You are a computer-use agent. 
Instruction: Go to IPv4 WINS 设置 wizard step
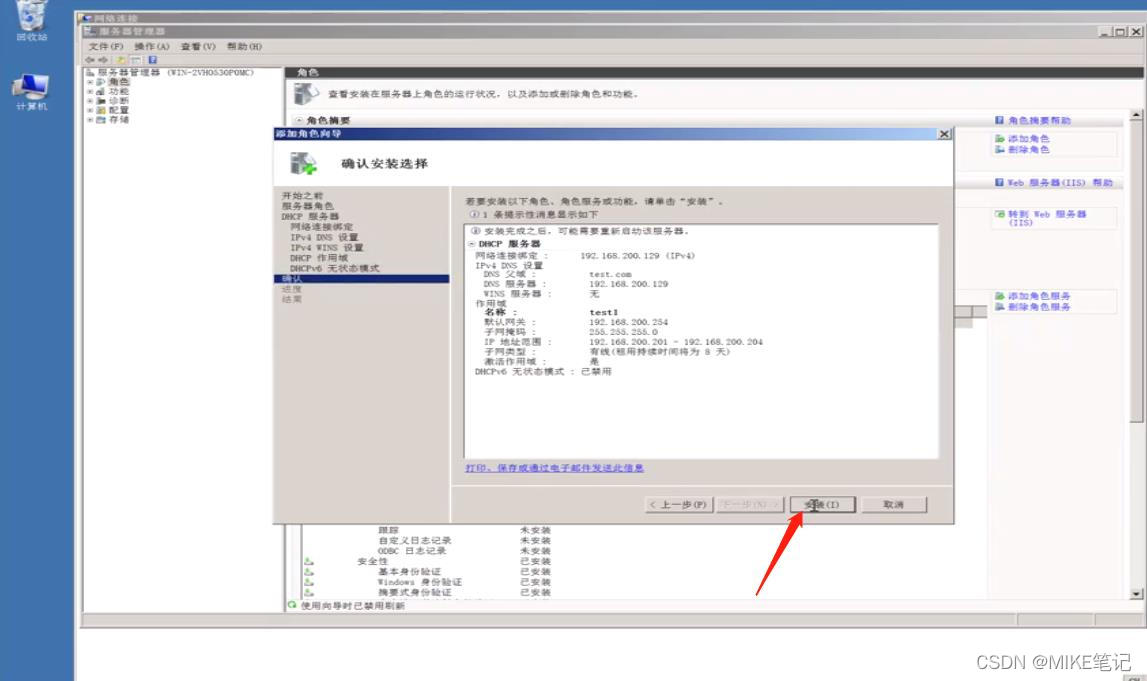point(326,247)
